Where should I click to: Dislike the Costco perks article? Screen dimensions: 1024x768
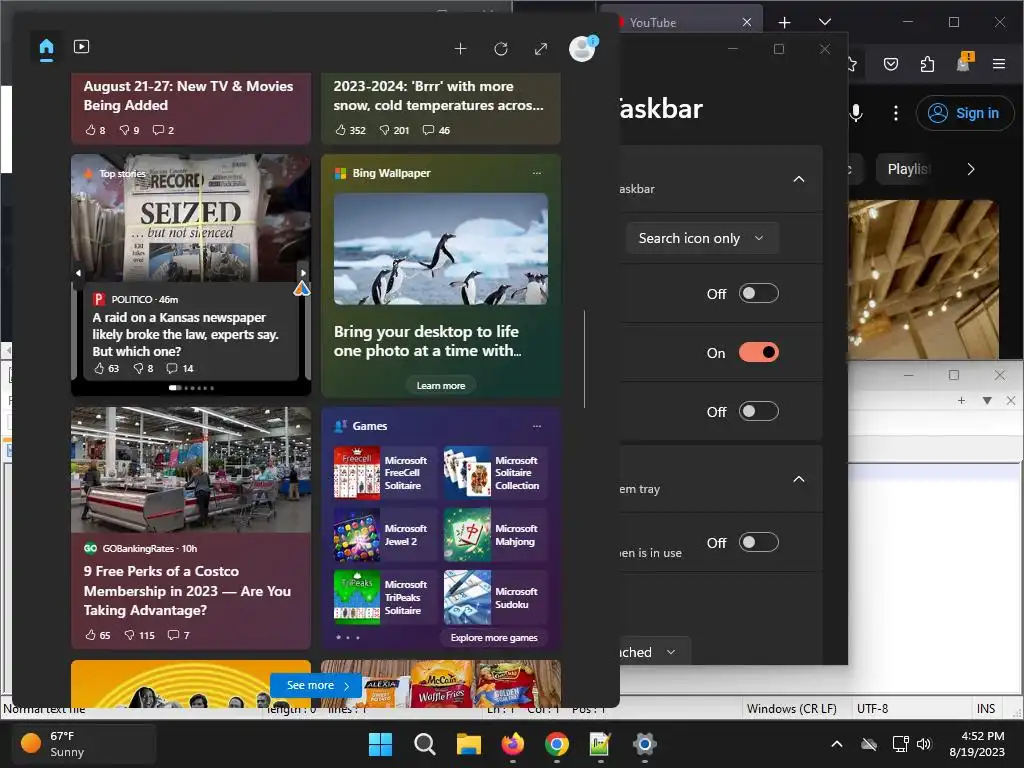(139, 635)
